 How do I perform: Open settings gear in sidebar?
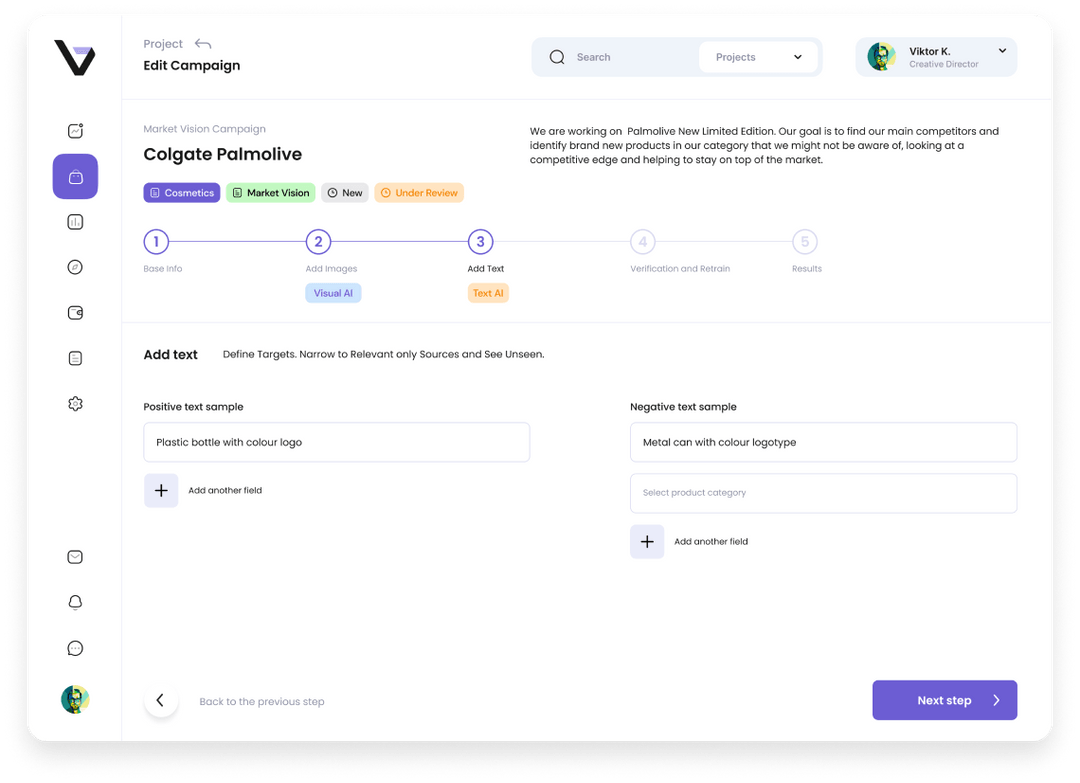click(75, 404)
